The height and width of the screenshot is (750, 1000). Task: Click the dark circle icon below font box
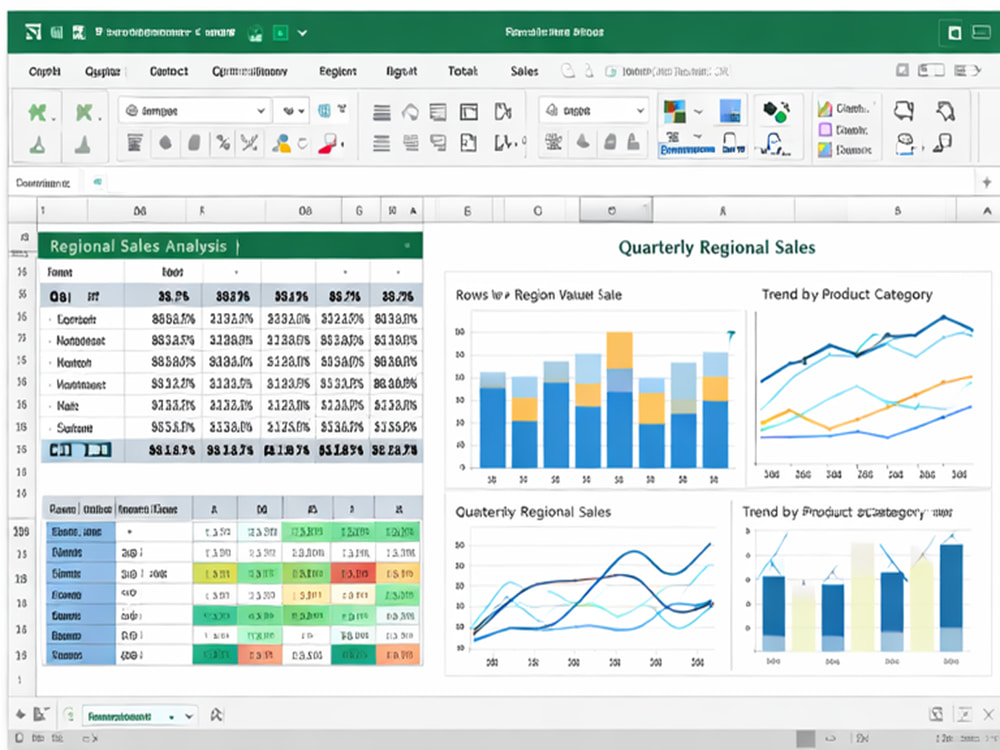[165, 142]
